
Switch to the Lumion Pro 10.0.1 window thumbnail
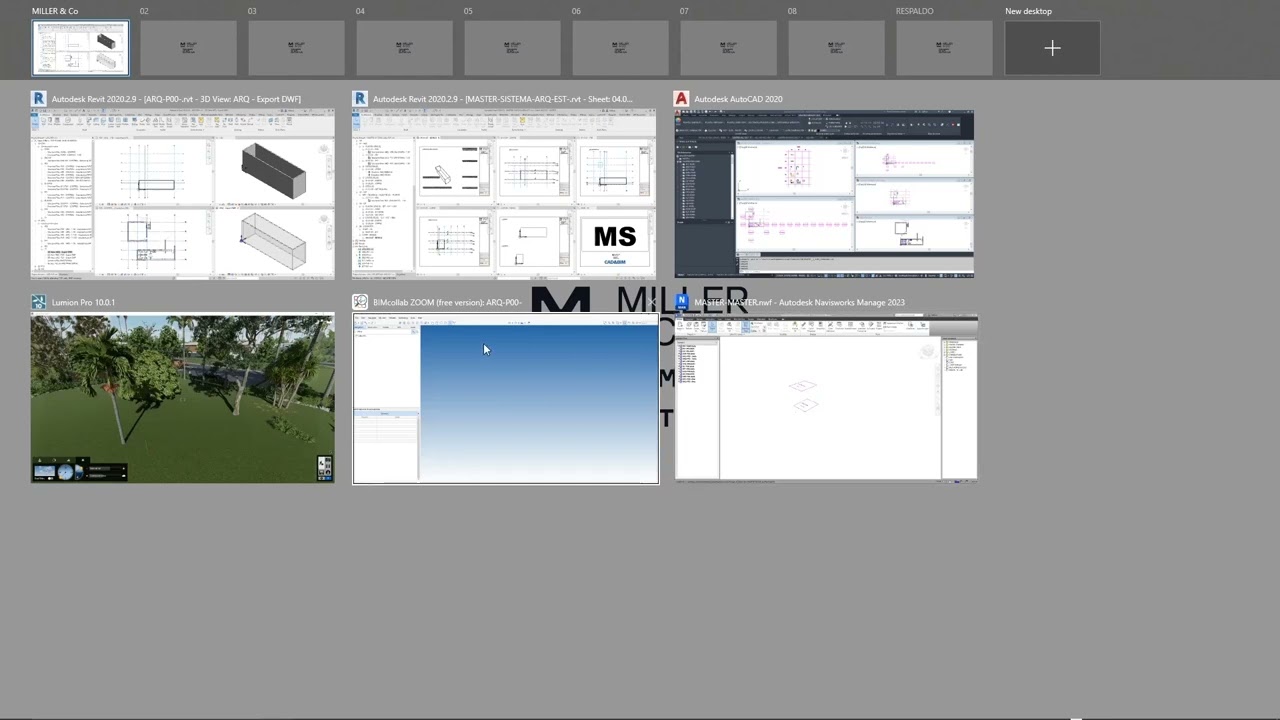tap(183, 398)
